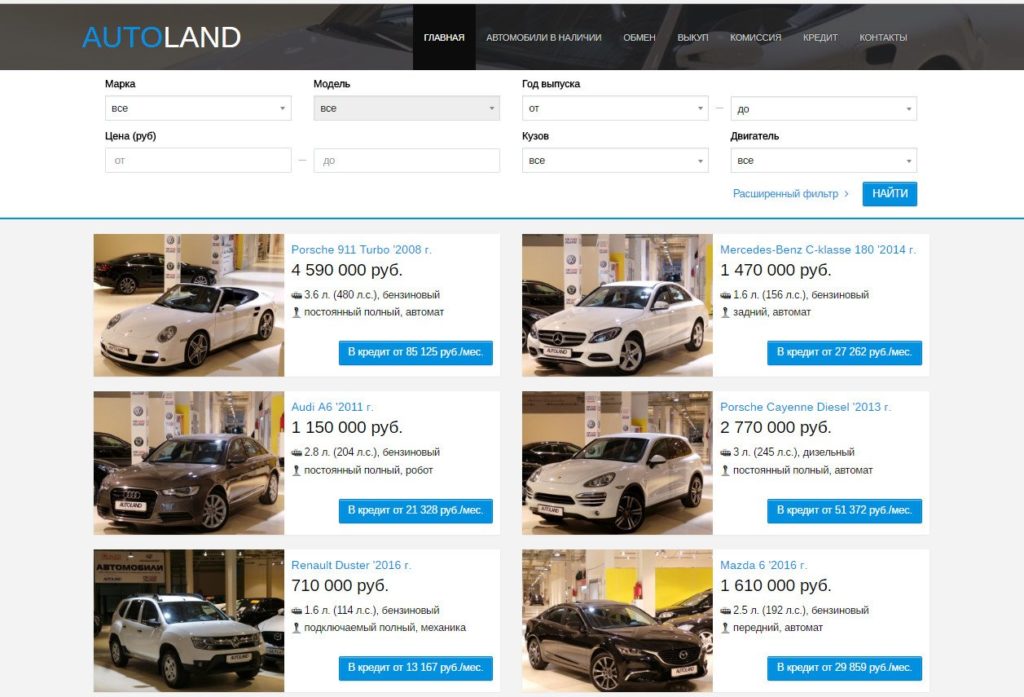Click the drivetrain icon on the Porsche Cayenne Diesel card
This screenshot has height=697, width=1024.
click(x=725, y=470)
